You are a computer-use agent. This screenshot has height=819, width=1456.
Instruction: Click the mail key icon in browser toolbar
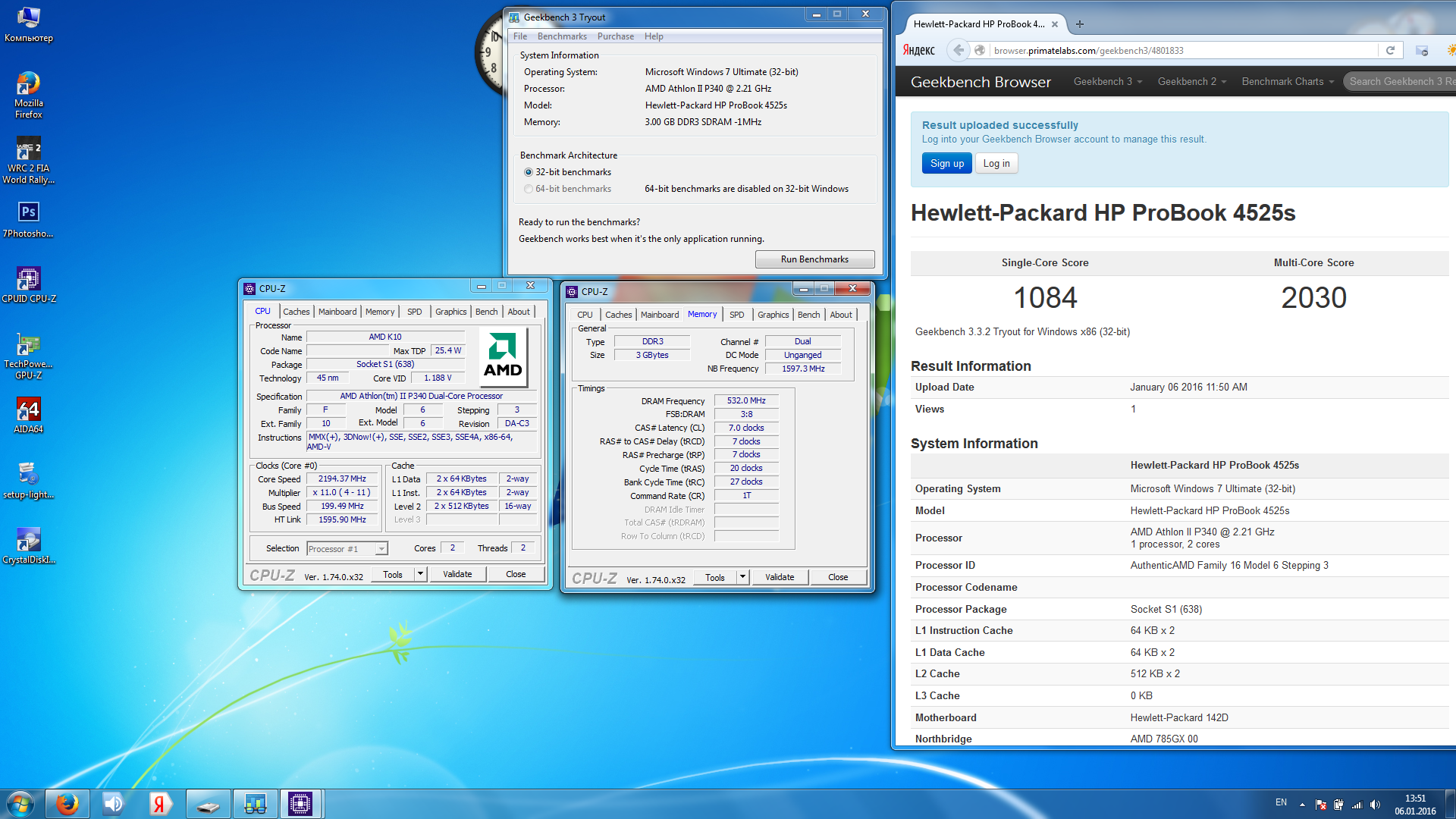[x=1422, y=50]
